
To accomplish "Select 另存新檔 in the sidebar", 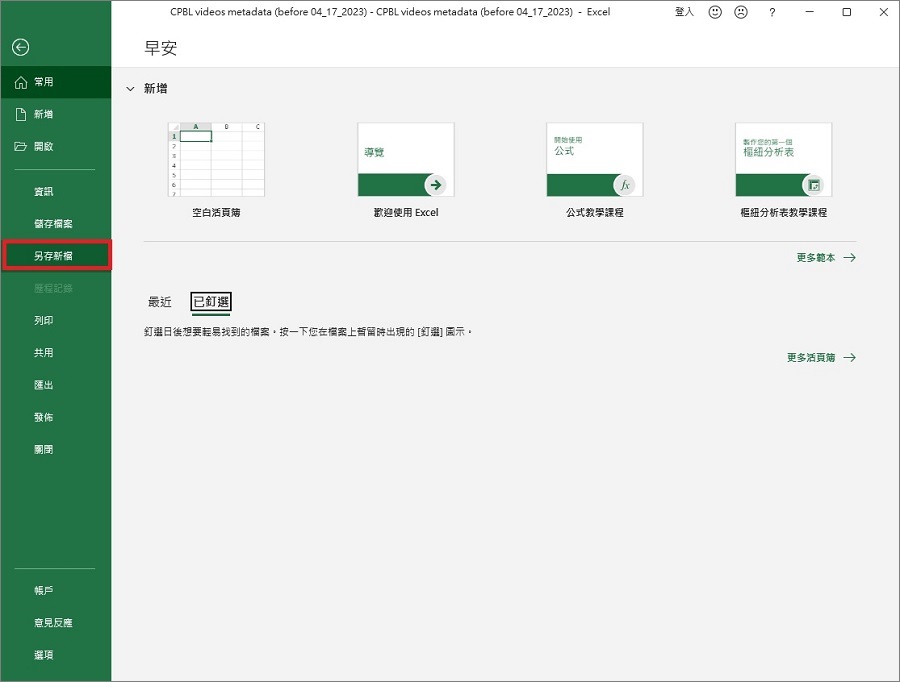I will coord(55,256).
